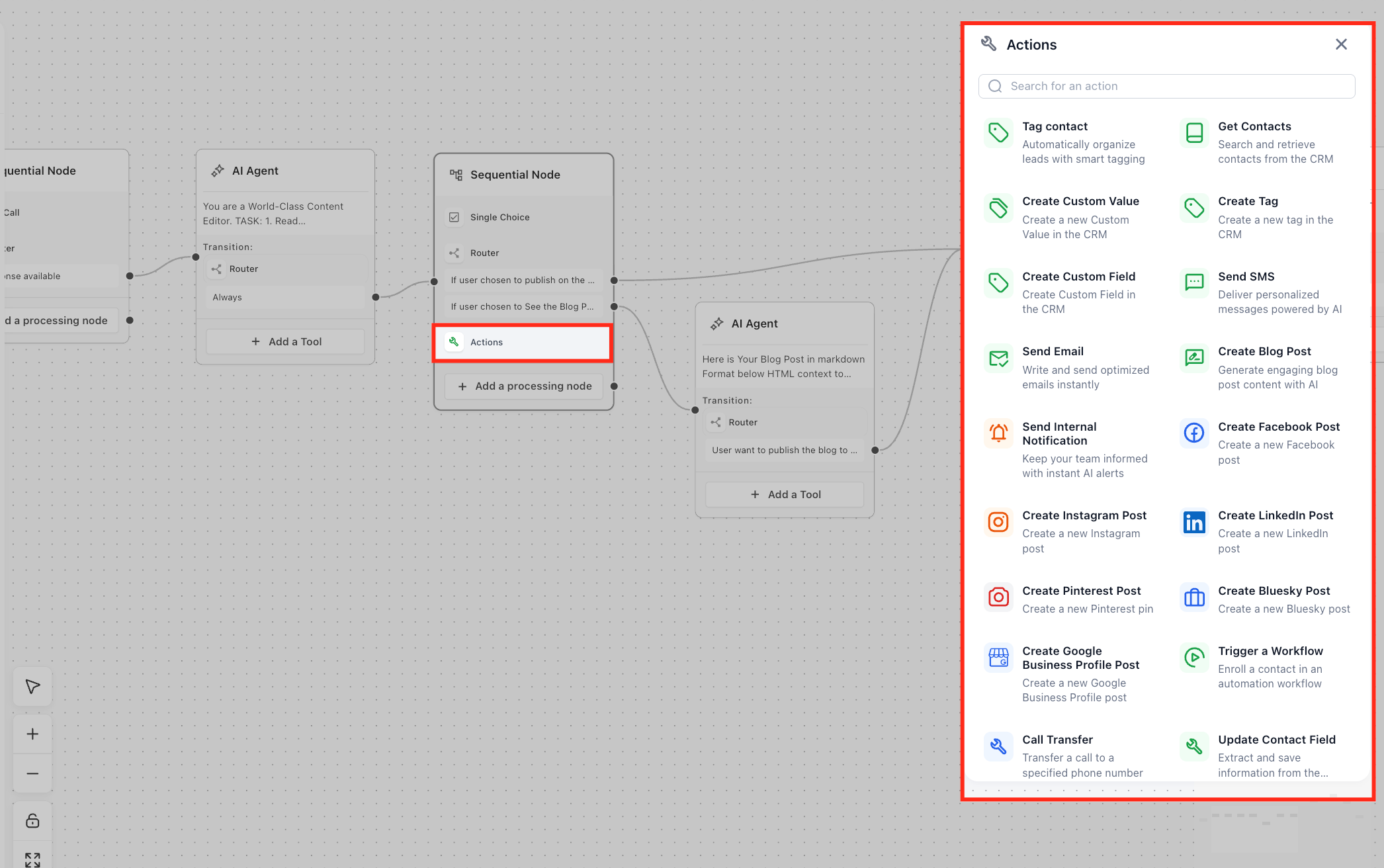Click the Create Bluesky Post action title
Image resolution: width=1384 pixels, height=868 pixels.
[1274, 591]
